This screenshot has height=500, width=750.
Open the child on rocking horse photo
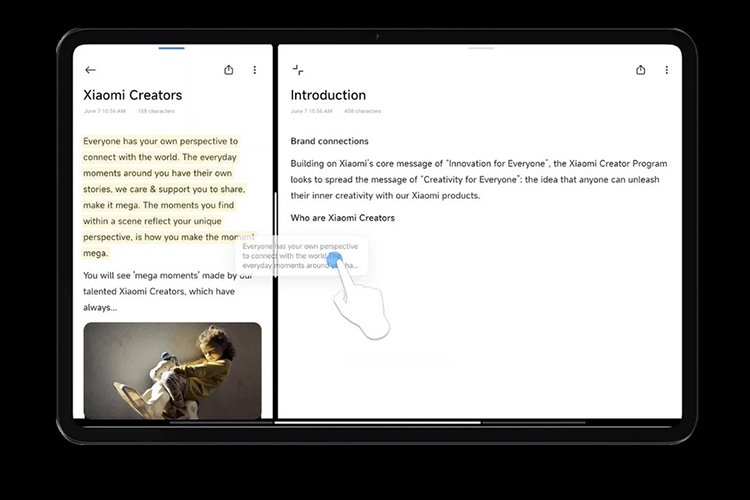pyautogui.click(x=172, y=370)
